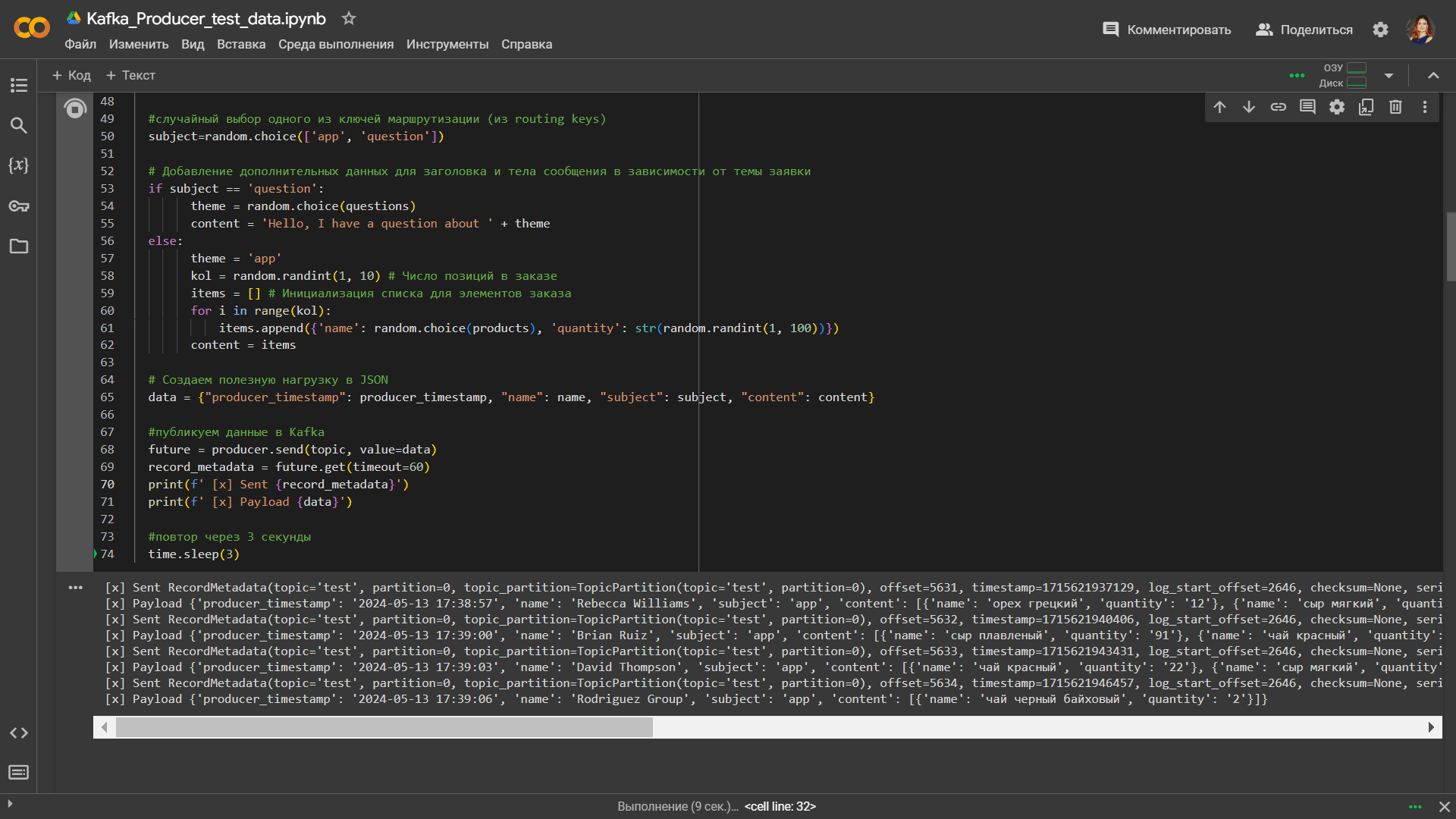Open the table of contents panel
This screenshot has width=1456, height=819.
pos(19,85)
